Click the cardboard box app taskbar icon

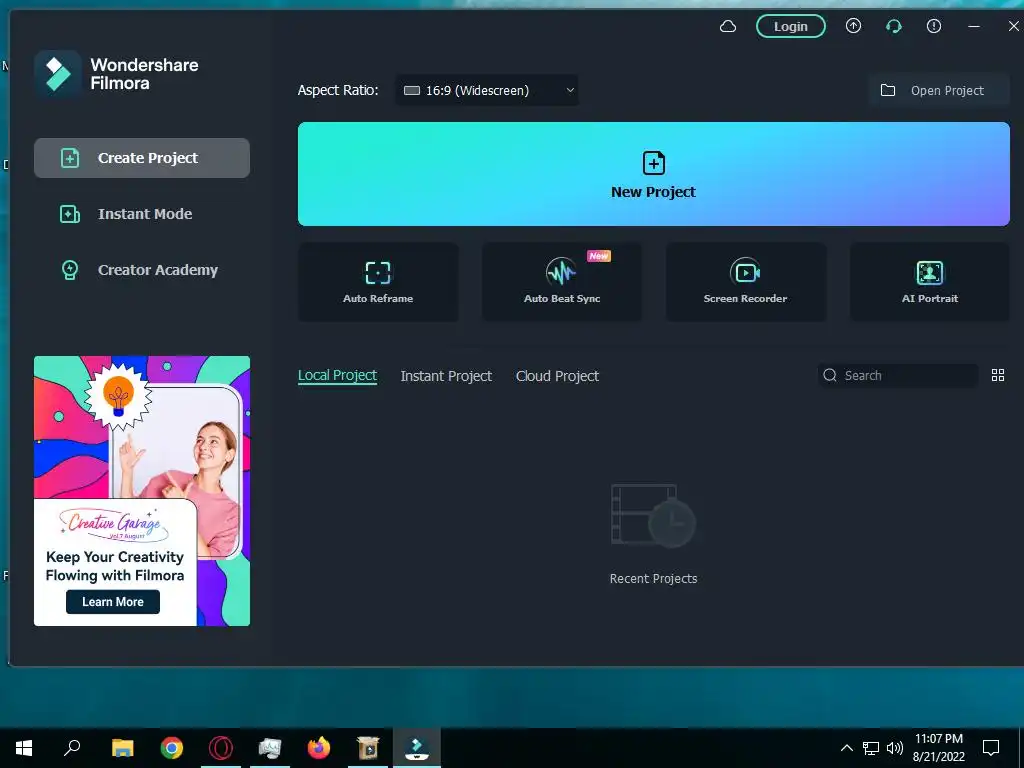[368, 748]
